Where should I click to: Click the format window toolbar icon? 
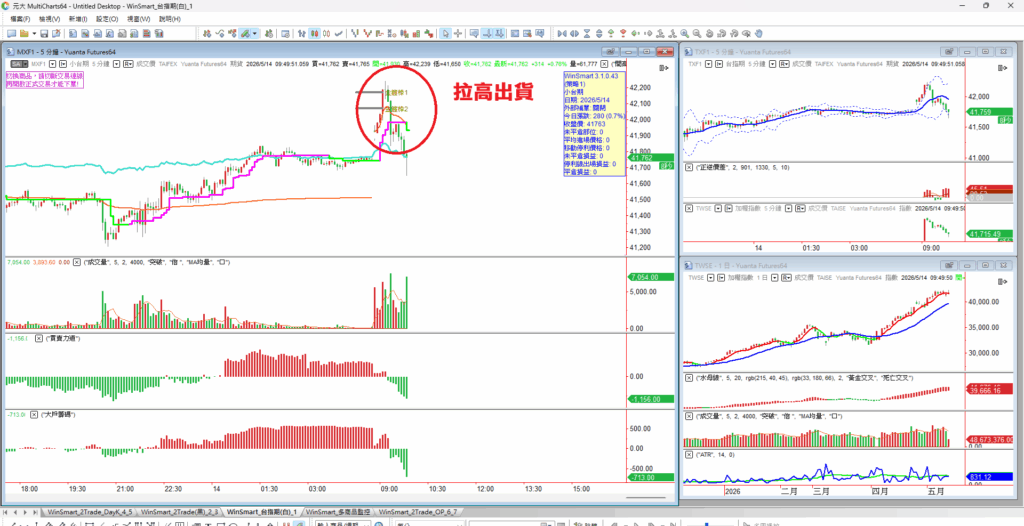click(285, 33)
